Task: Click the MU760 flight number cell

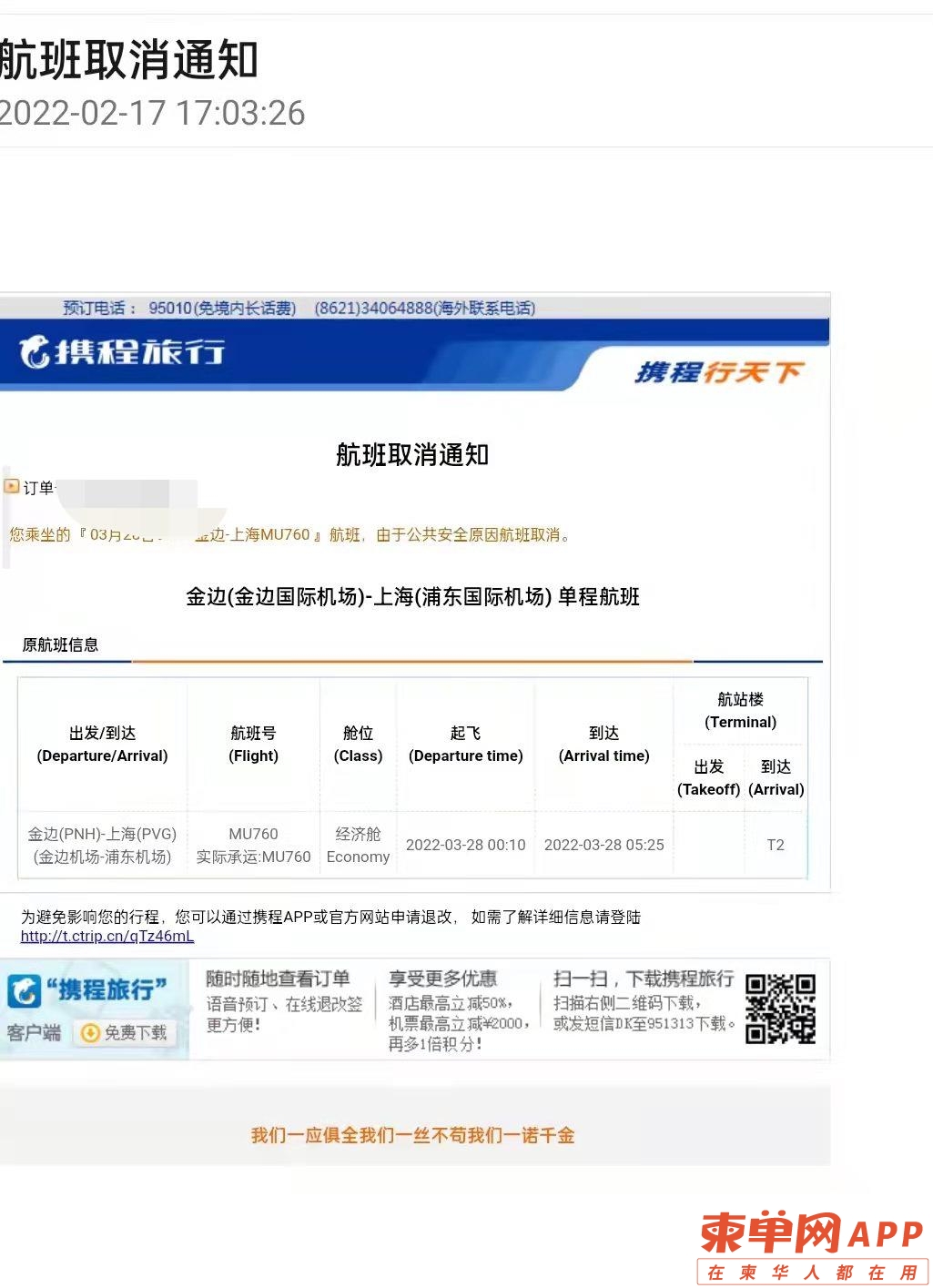Action: click(253, 846)
